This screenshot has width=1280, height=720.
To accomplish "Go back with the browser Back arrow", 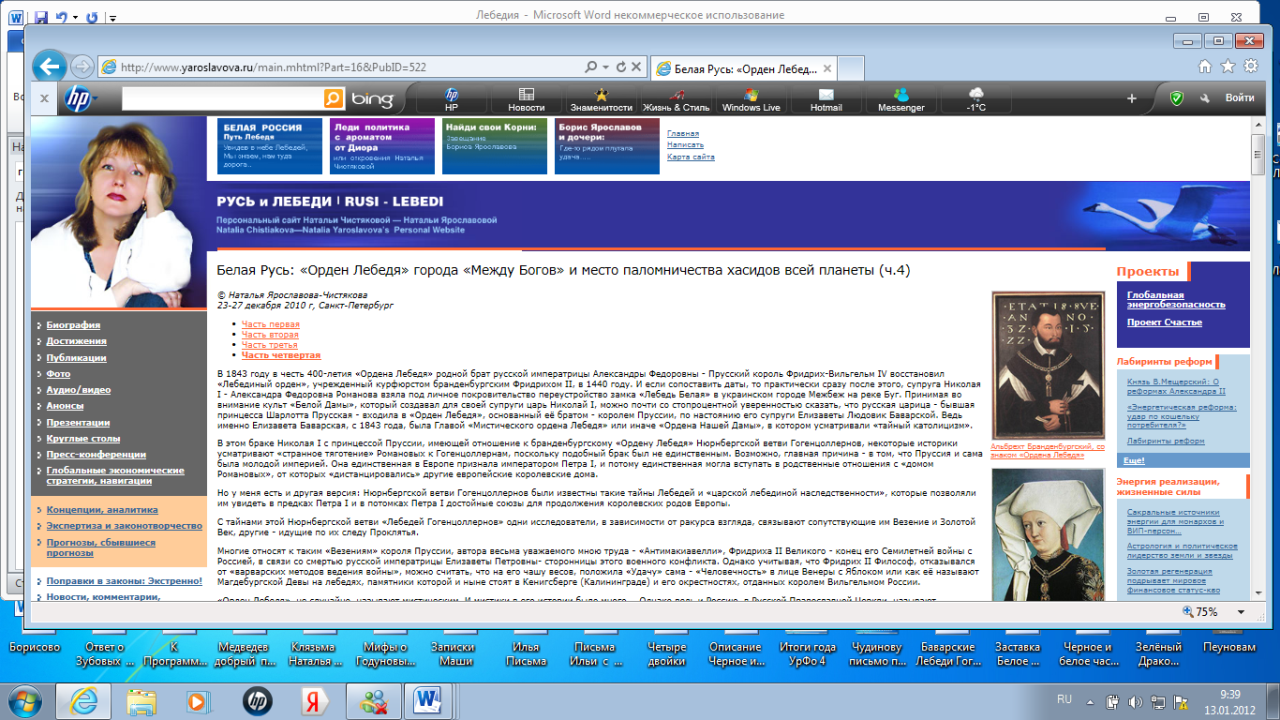I will coord(49,66).
